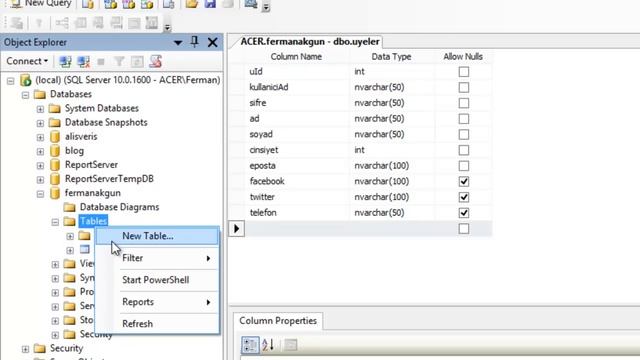Choose Start PowerShell from the context menu
The width and height of the screenshot is (640, 360).
[x=157, y=280]
